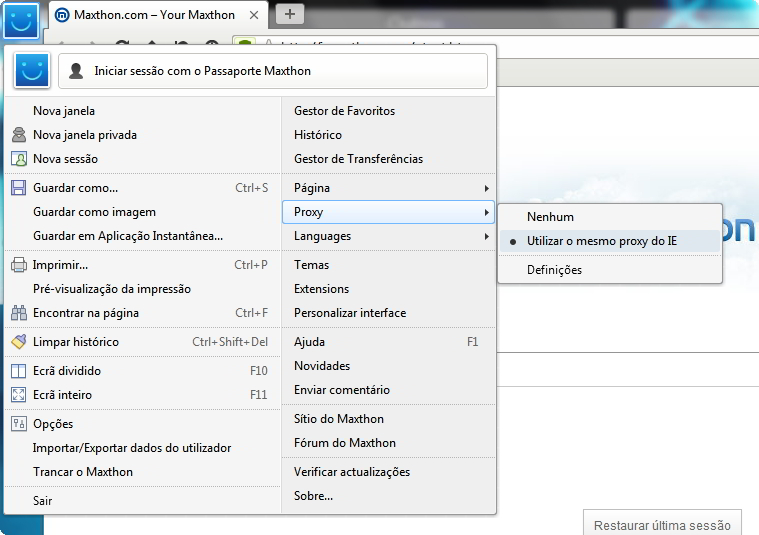The height and width of the screenshot is (535, 759).
Task: Open Nova janela
Action: 143,111
